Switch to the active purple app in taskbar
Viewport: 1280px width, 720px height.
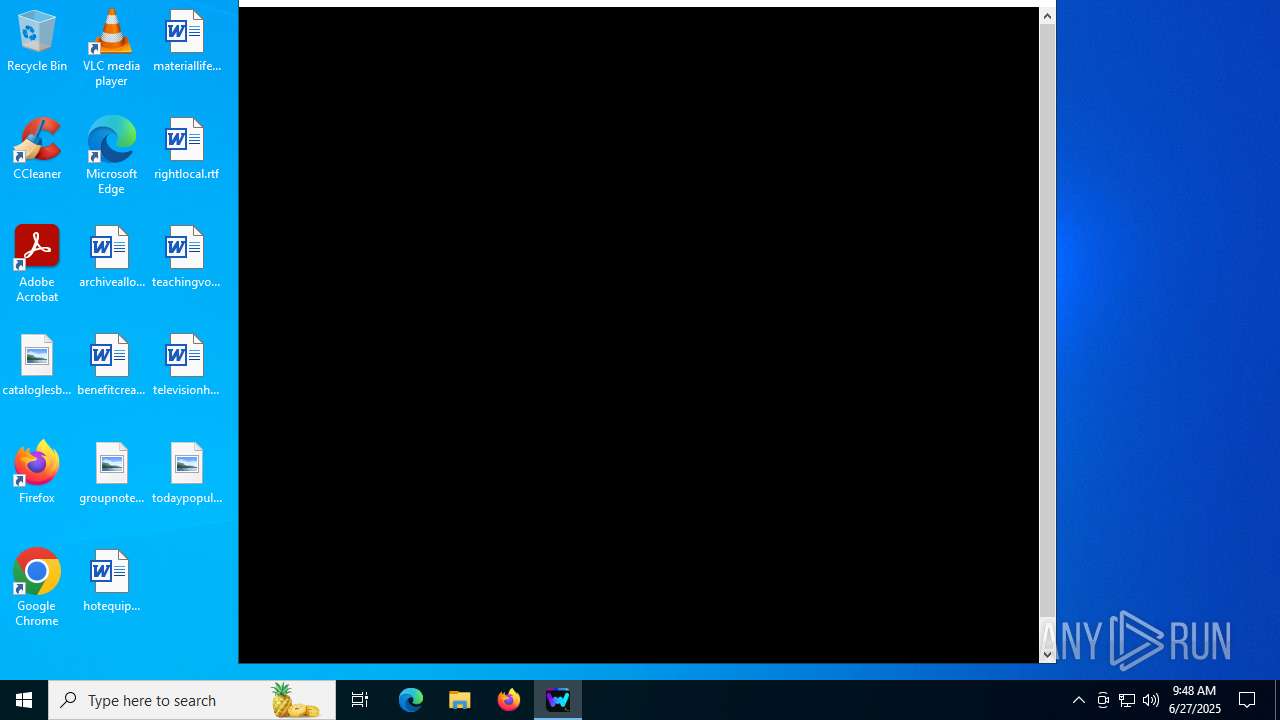(558, 700)
